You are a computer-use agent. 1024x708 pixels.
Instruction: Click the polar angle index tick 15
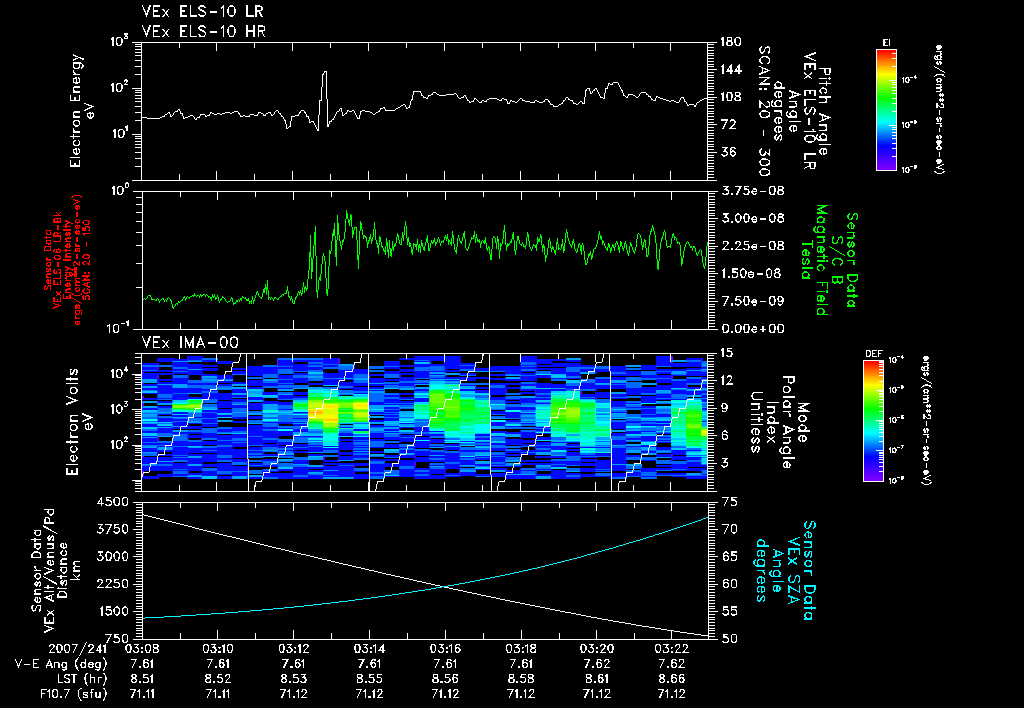[x=726, y=353]
